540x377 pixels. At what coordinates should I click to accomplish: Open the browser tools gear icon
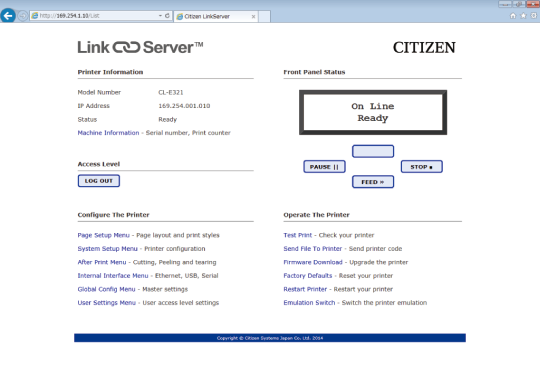pyautogui.click(x=534, y=16)
